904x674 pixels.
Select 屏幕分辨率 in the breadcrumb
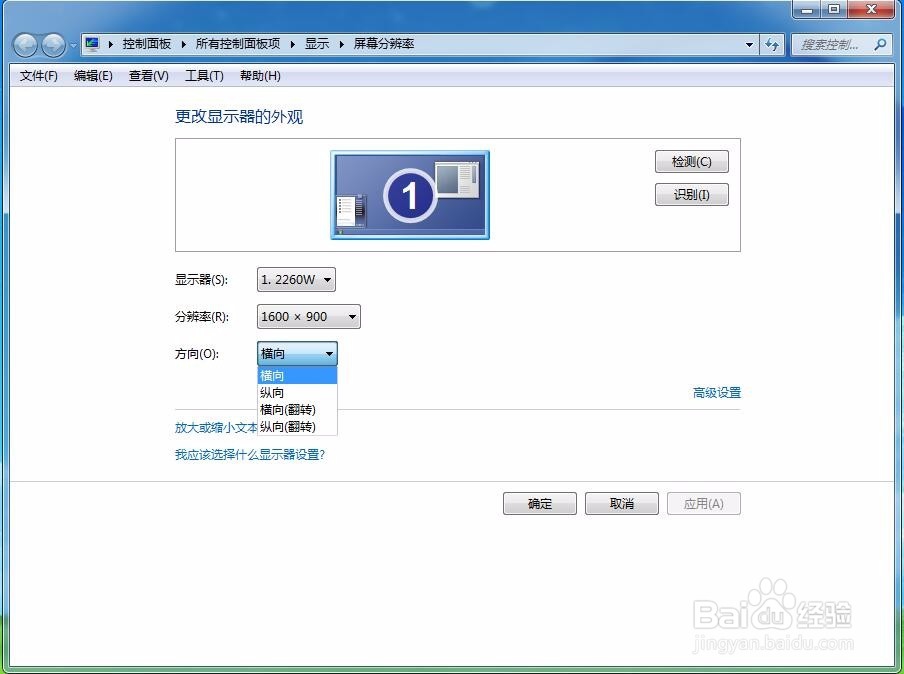tap(383, 44)
